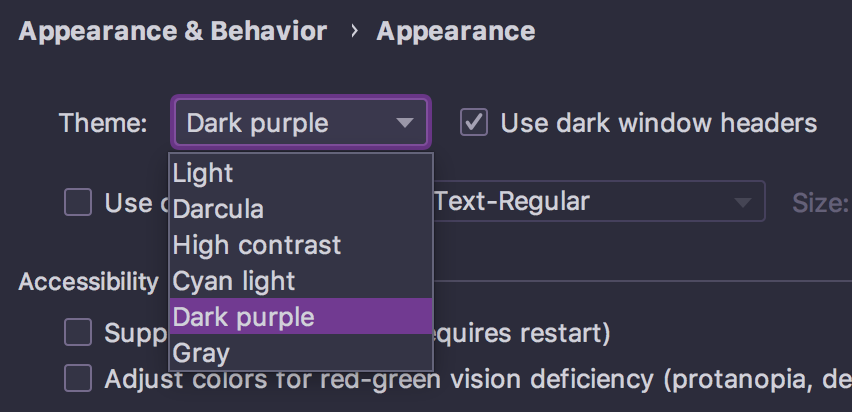Check Adjust colors for red-green vision deficiency
Image resolution: width=852 pixels, height=412 pixels.
(x=78, y=378)
